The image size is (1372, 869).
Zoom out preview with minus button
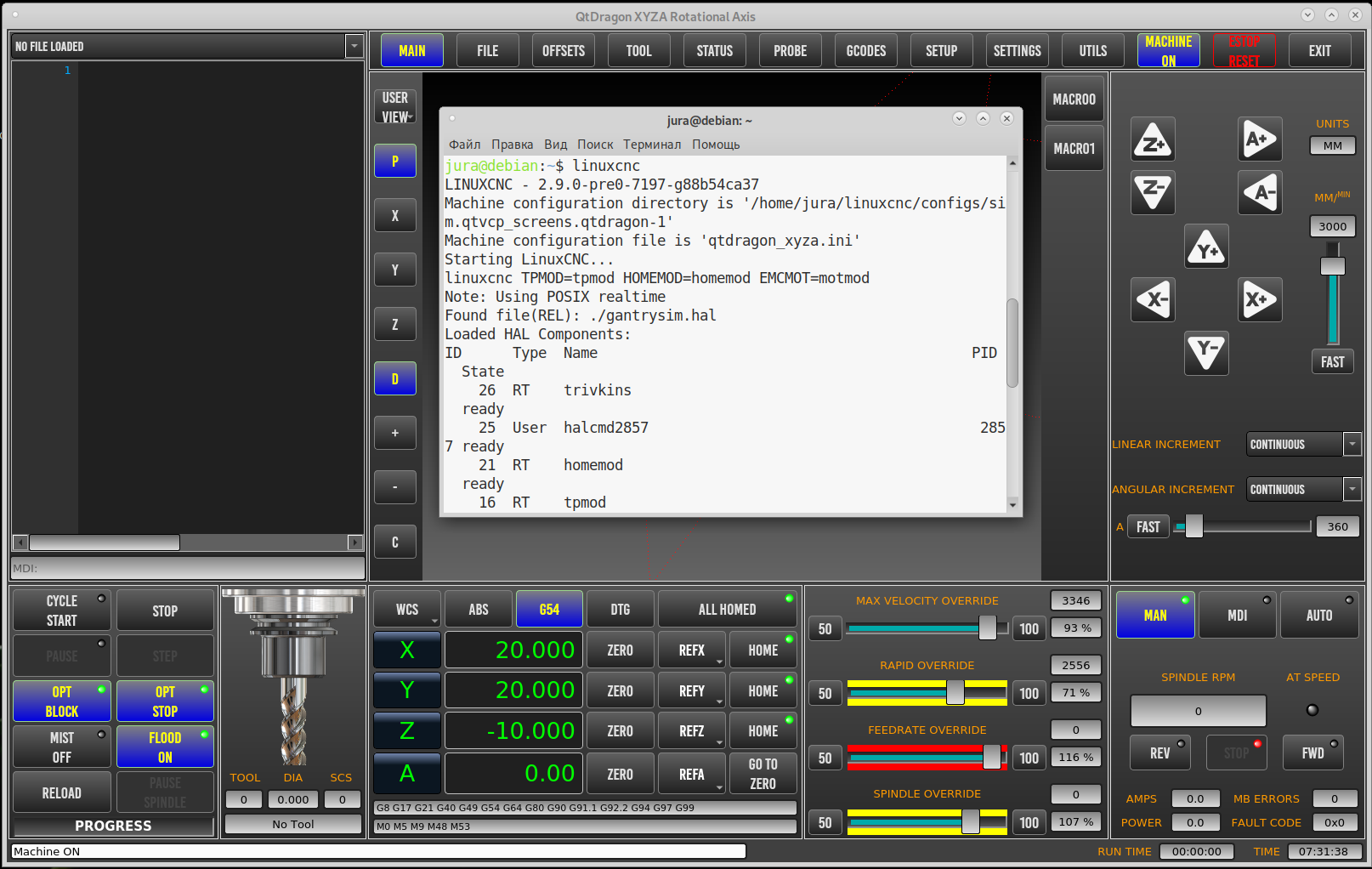tap(395, 487)
